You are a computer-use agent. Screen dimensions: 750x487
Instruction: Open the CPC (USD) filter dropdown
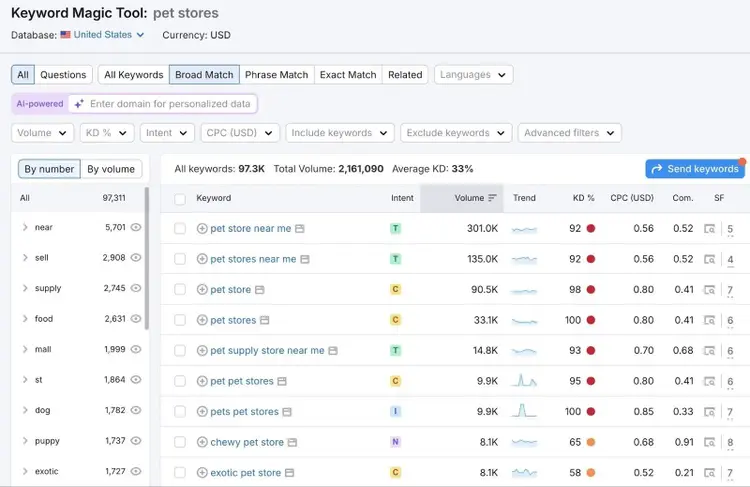[x=240, y=133]
